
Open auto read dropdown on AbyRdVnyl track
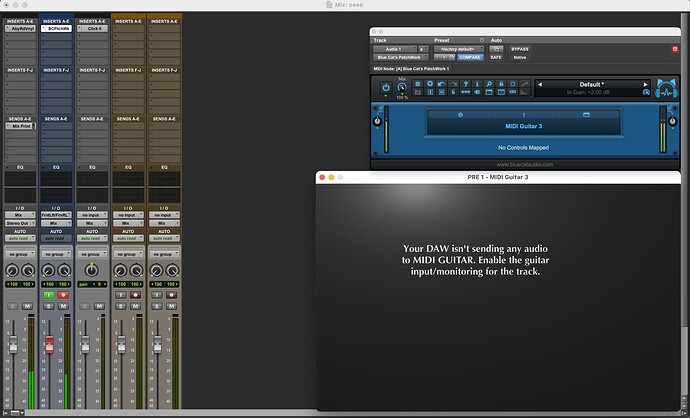point(20,238)
